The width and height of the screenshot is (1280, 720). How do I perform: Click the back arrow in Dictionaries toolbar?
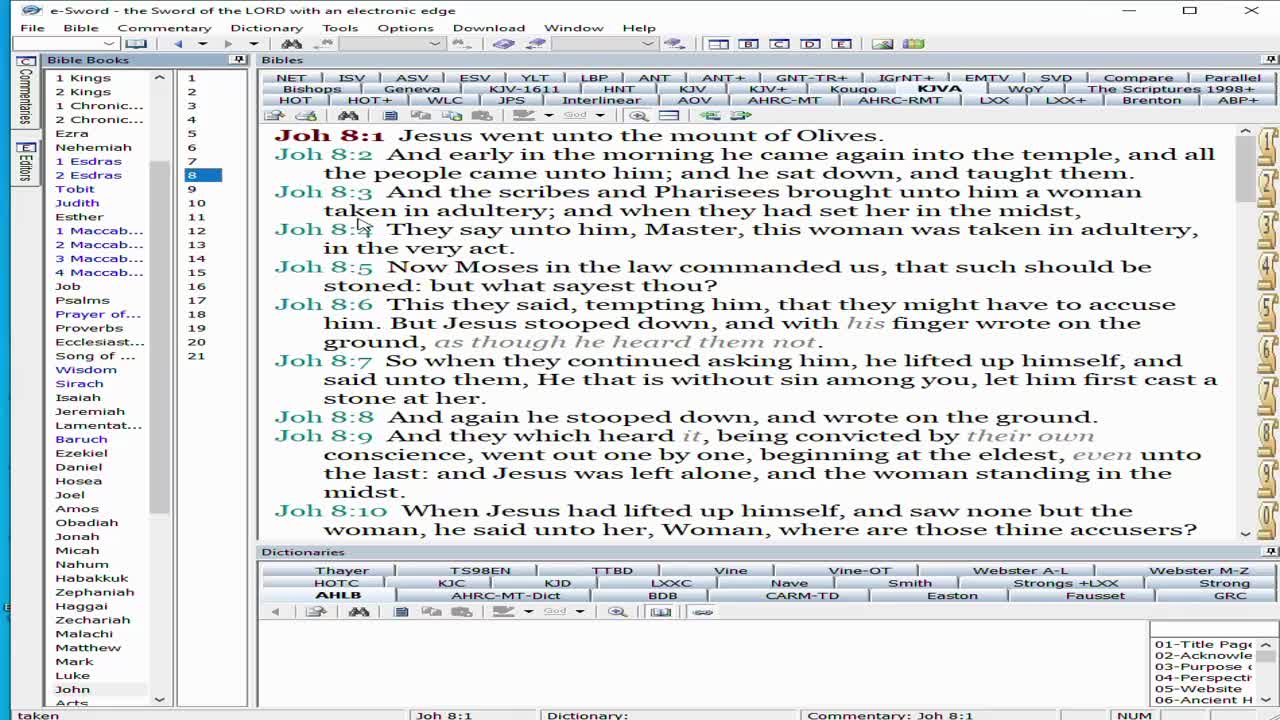[x=275, y=612]
